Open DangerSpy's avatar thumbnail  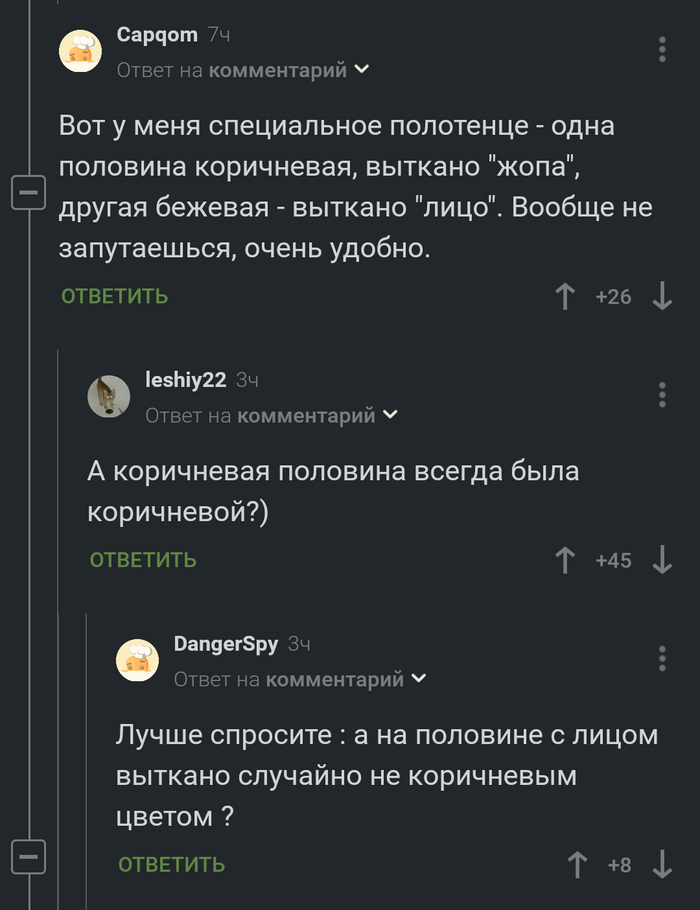pyautogui.click(x=136, y=660)
